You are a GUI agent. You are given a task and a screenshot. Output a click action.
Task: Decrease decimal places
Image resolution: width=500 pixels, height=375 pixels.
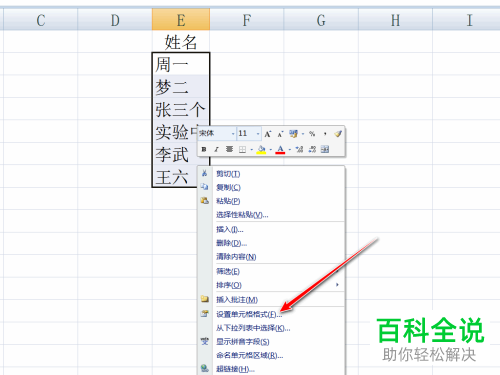pyautogui.click(x=312, y=149)
